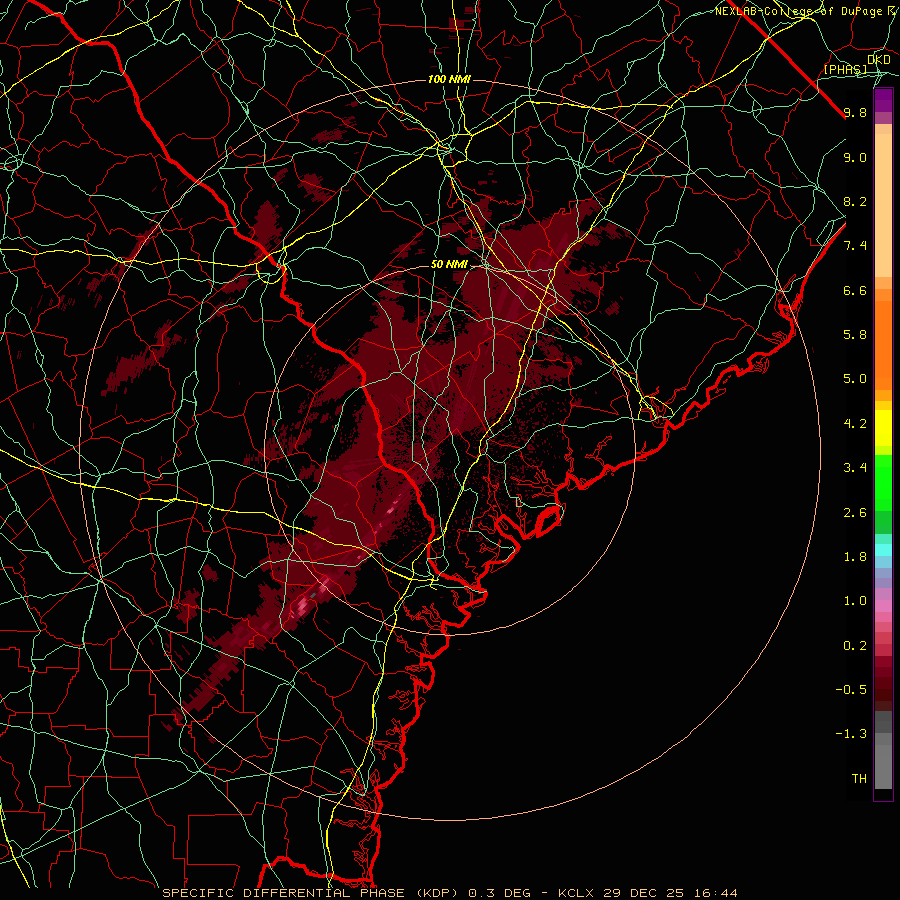Select the 1.8 value on the scale
Viewport: 900px width, 900px height.
[855, 557]
